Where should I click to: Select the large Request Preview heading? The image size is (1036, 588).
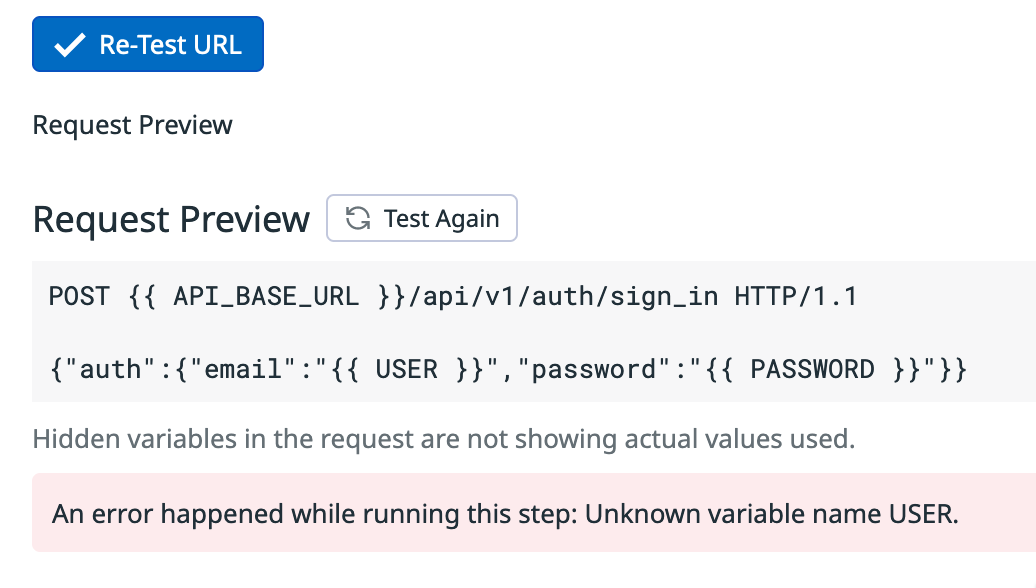click(171, 219)
